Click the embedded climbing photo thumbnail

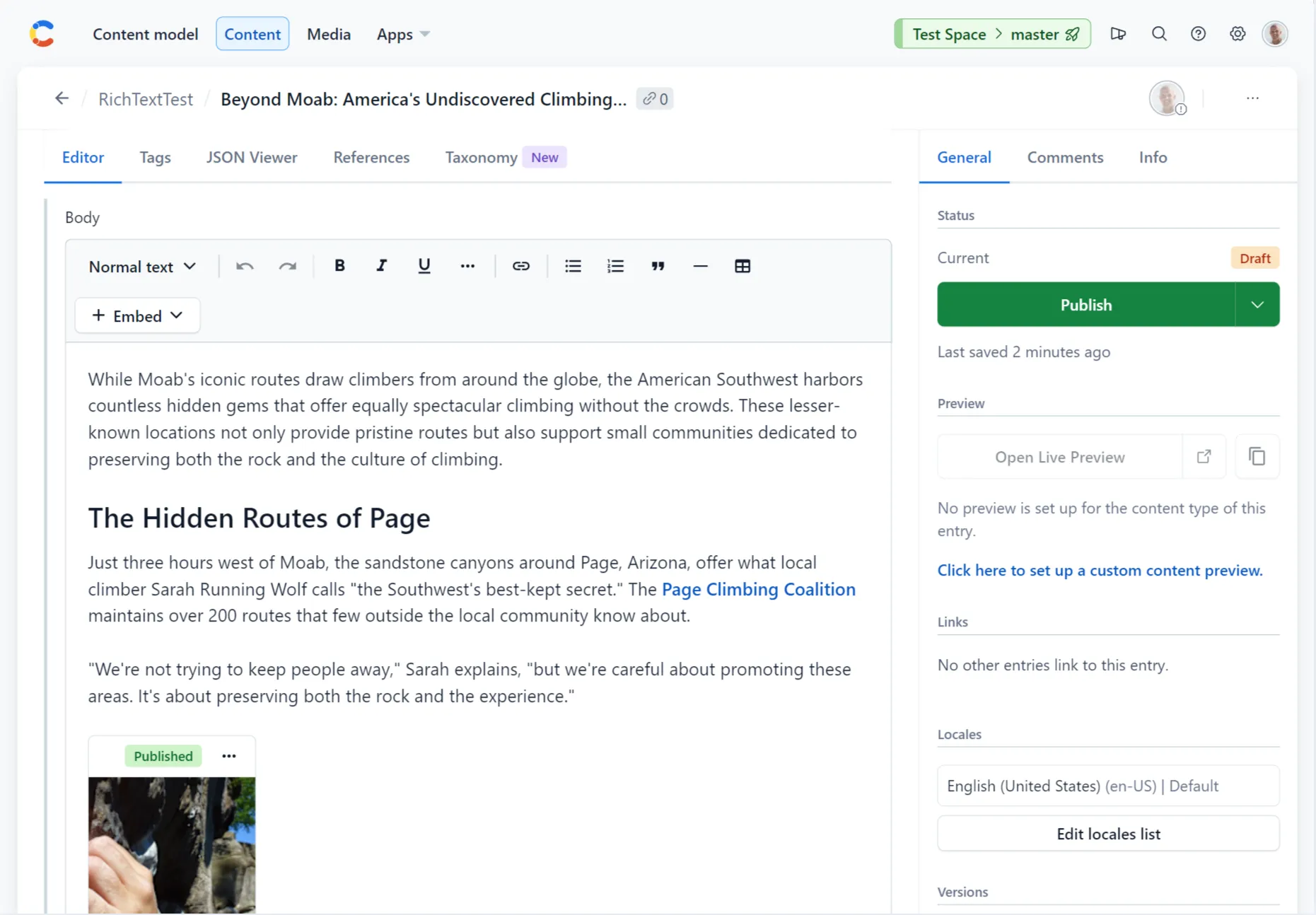[x=172, y=845]
